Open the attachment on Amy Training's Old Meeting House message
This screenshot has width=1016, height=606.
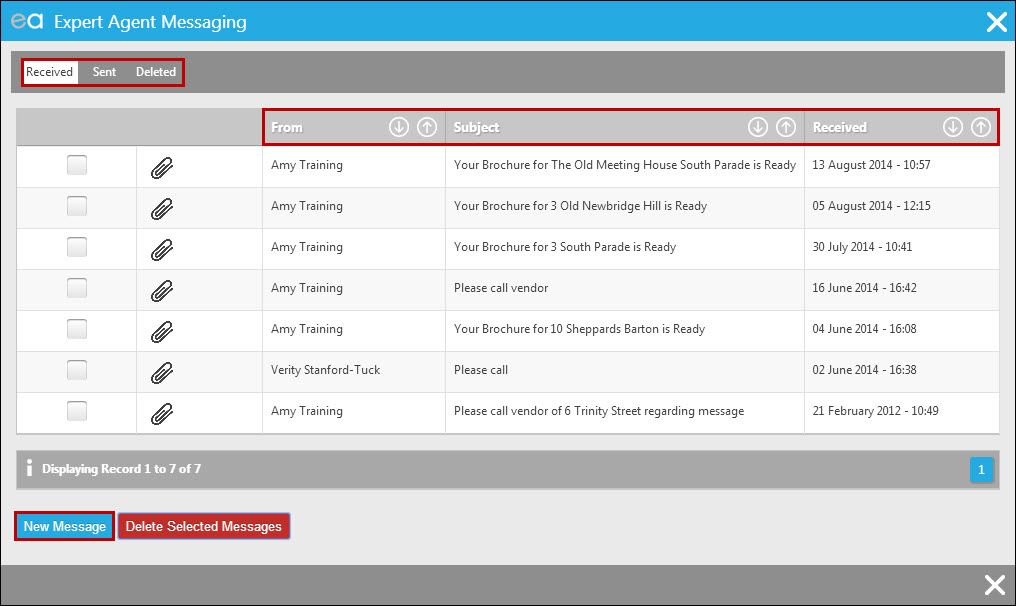pyautogui.click(x=162, y=165)
